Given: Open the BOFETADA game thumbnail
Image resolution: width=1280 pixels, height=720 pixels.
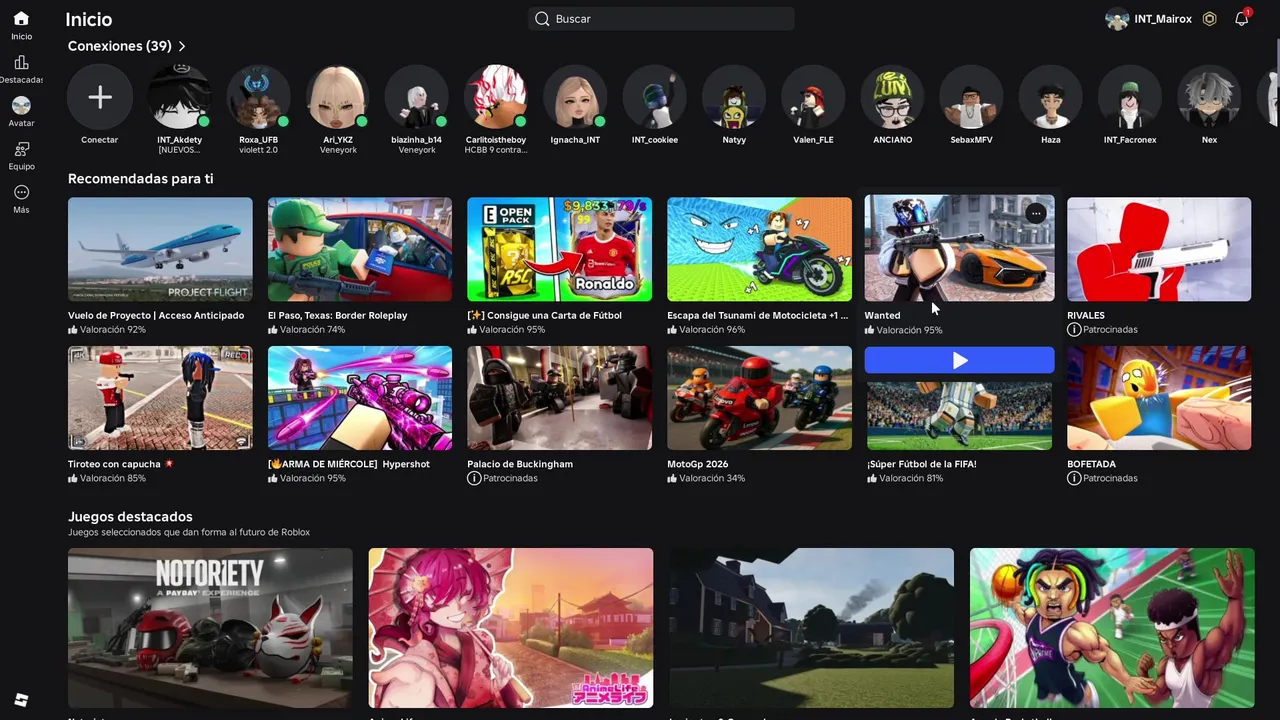Looking at the screenshot, I should coord(1159,398).
